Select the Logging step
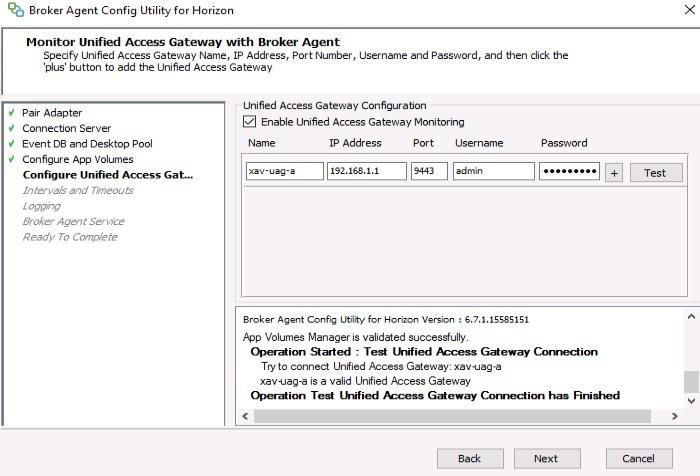Screen dimensions: 700x476 (x=42, y=206)
